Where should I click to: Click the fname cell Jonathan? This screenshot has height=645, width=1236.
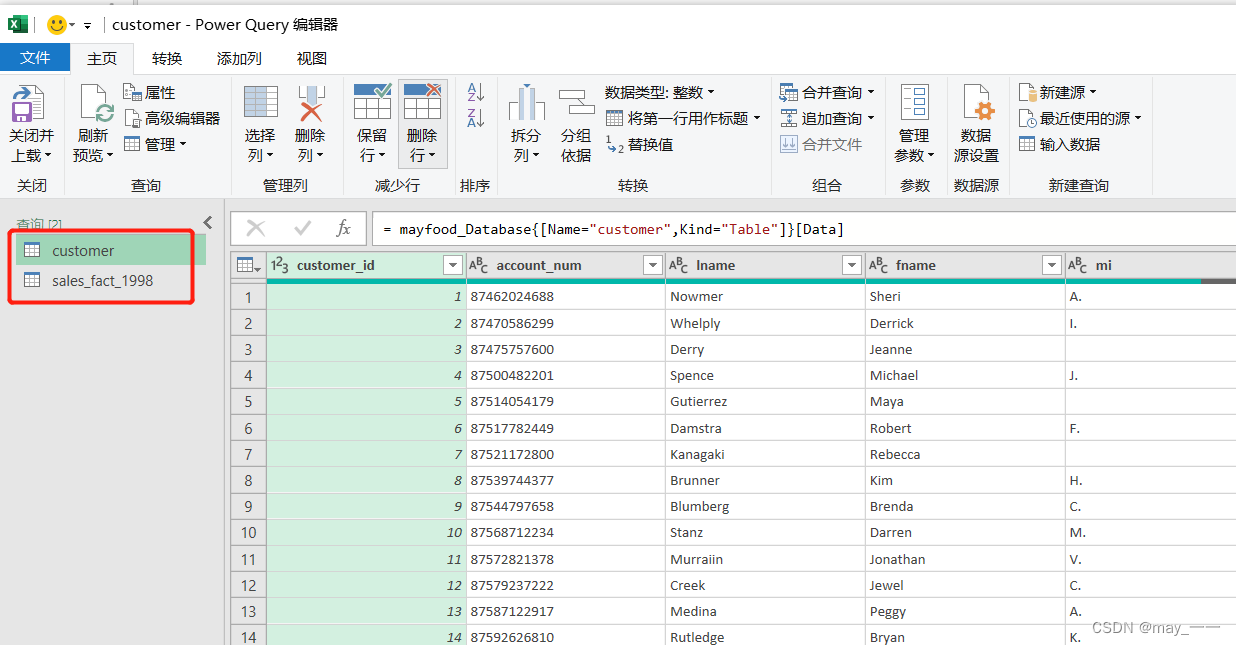[x=965, y=559]
